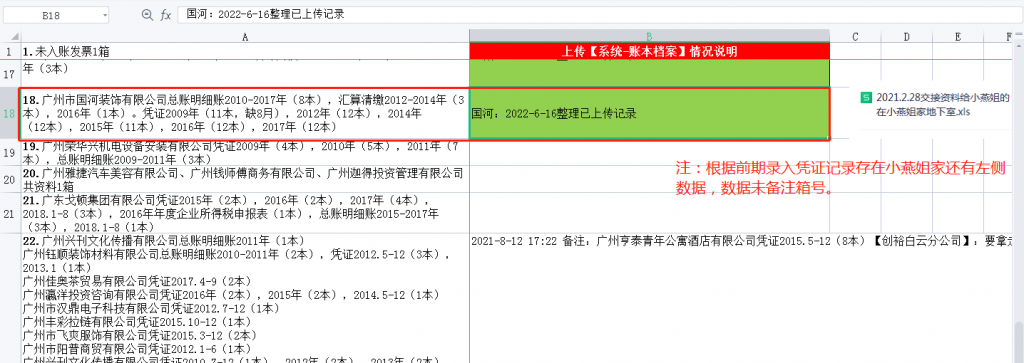Select row 18 header

(x=10, y=114)
